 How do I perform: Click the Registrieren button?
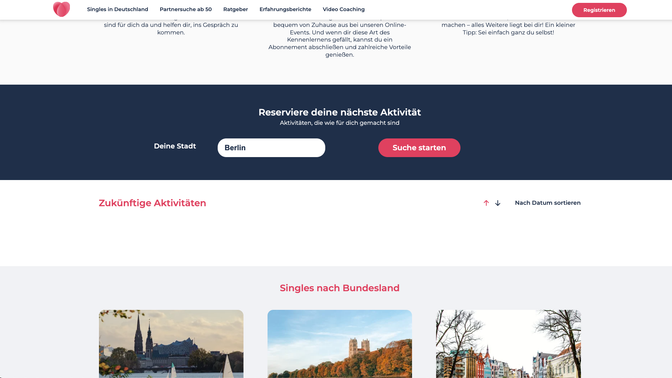tap(599, 10)
